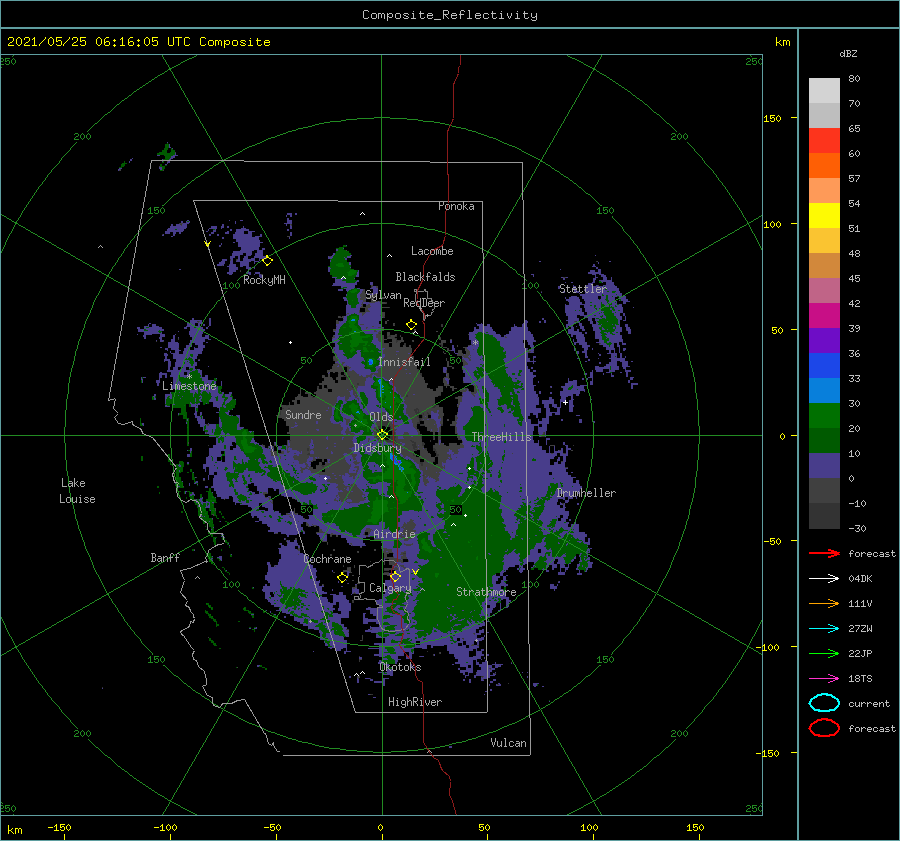Viewport: 900px width, 841px height.
Task: Click the cyan current ellipse legend icon
Action: (824, 703)
